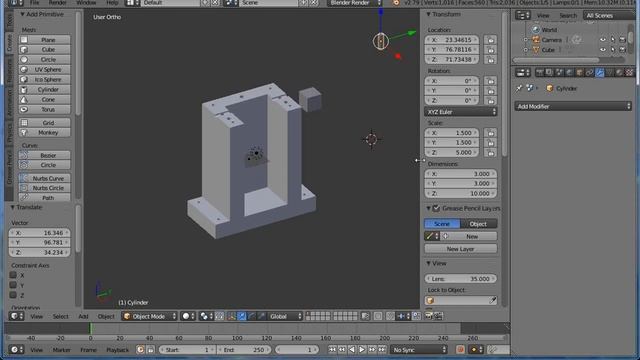Click the Cone primitive icon
Image resolution: width=640 pixels, height=360 pixels.
tap(24, 99)
